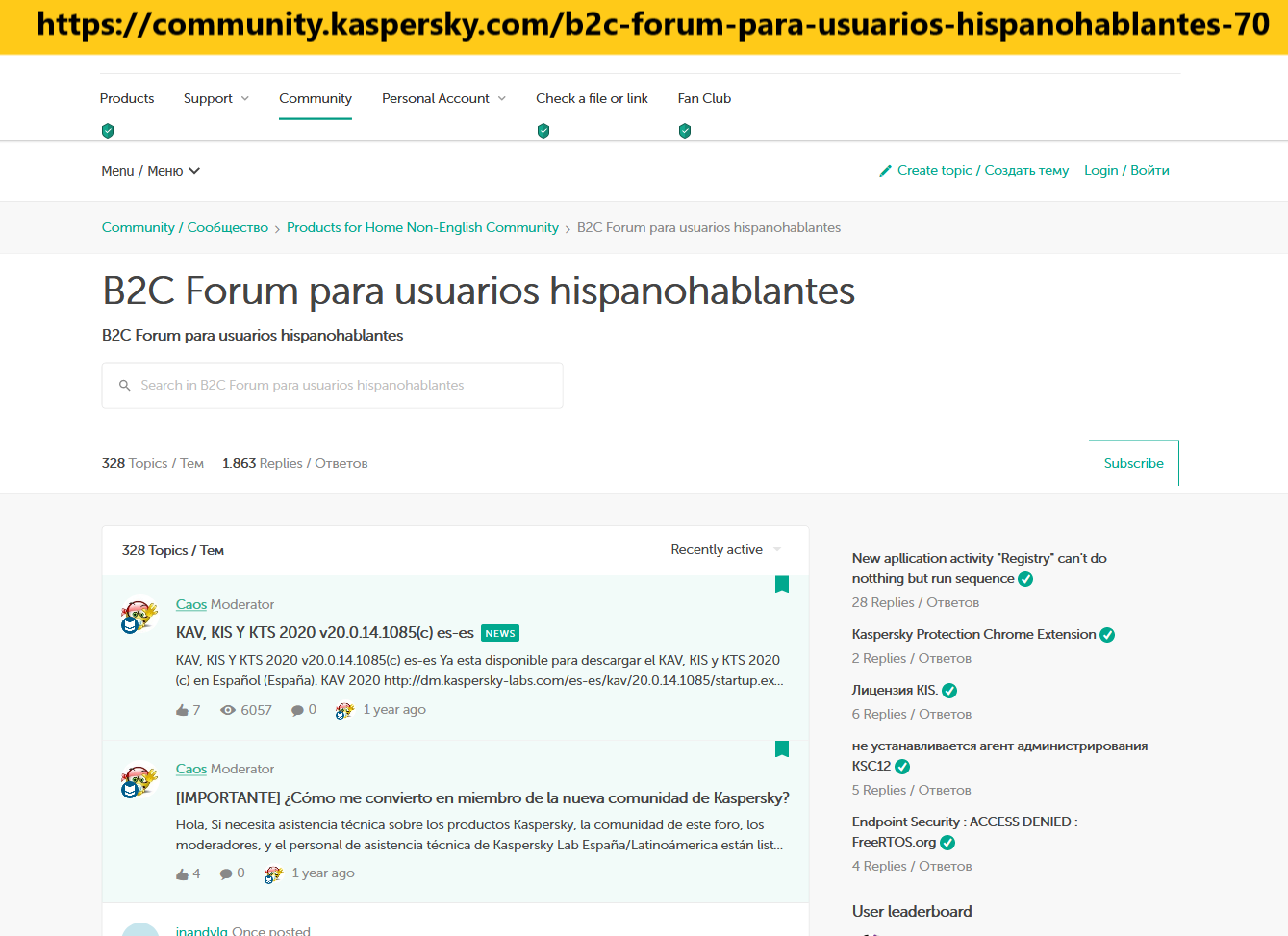The height and width of the screenshot is (936, 1288).
Task: Open New application activity Registry topic
Action: pos(979,569)
